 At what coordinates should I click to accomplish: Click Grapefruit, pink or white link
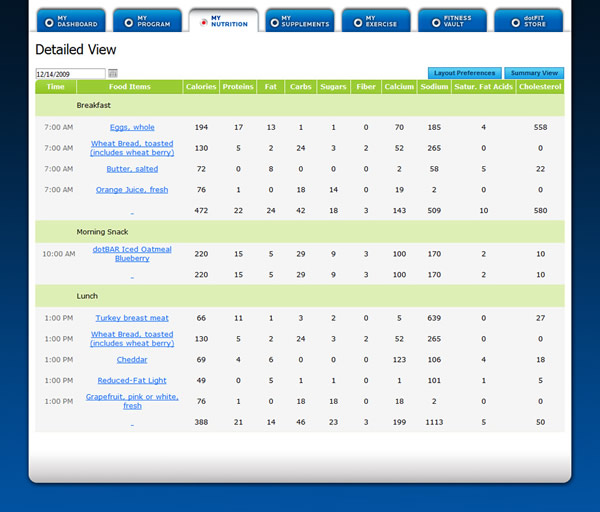pyautogui.click(x=132, y=401)
